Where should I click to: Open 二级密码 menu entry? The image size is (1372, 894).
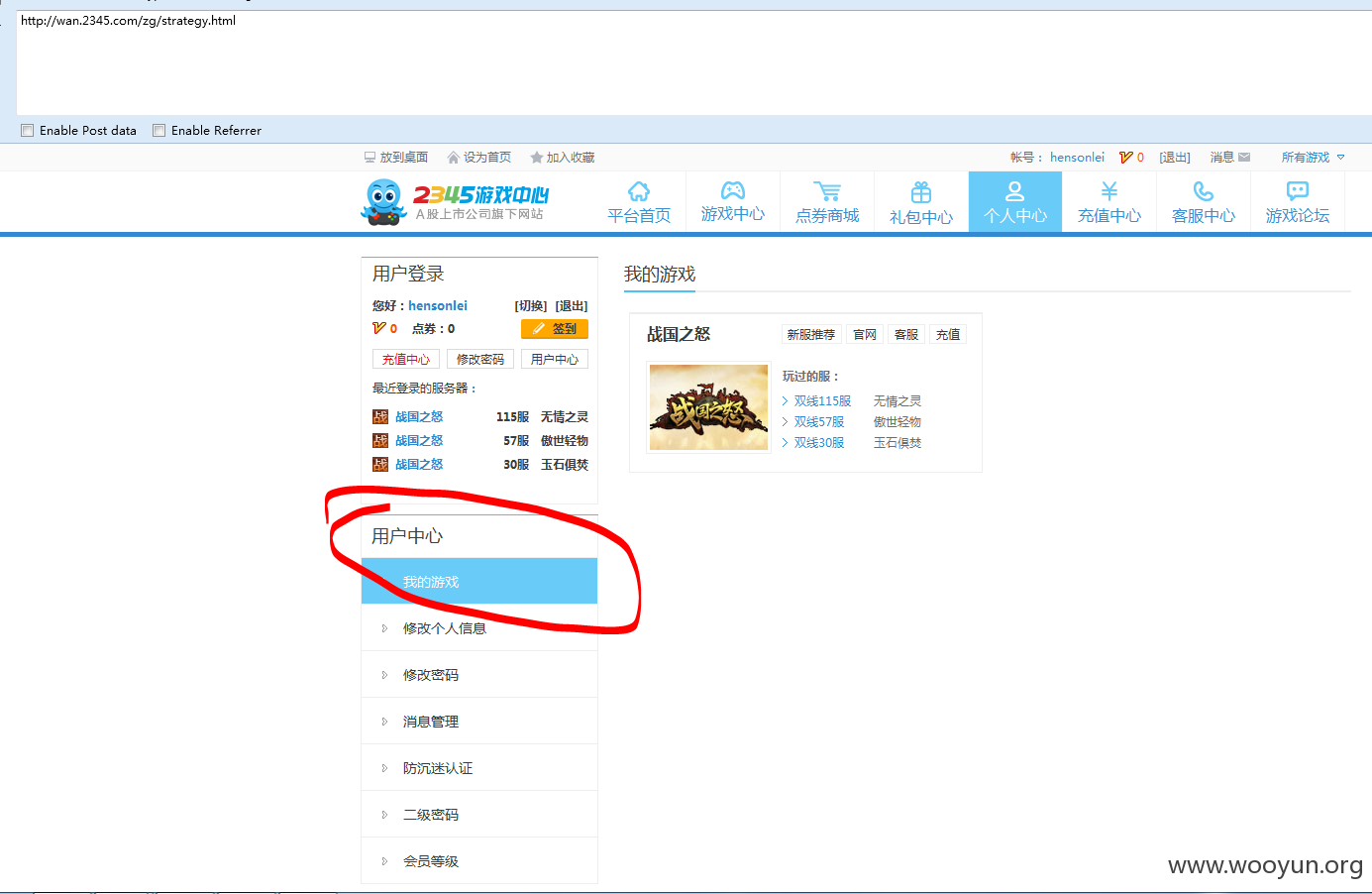(479, 815)
